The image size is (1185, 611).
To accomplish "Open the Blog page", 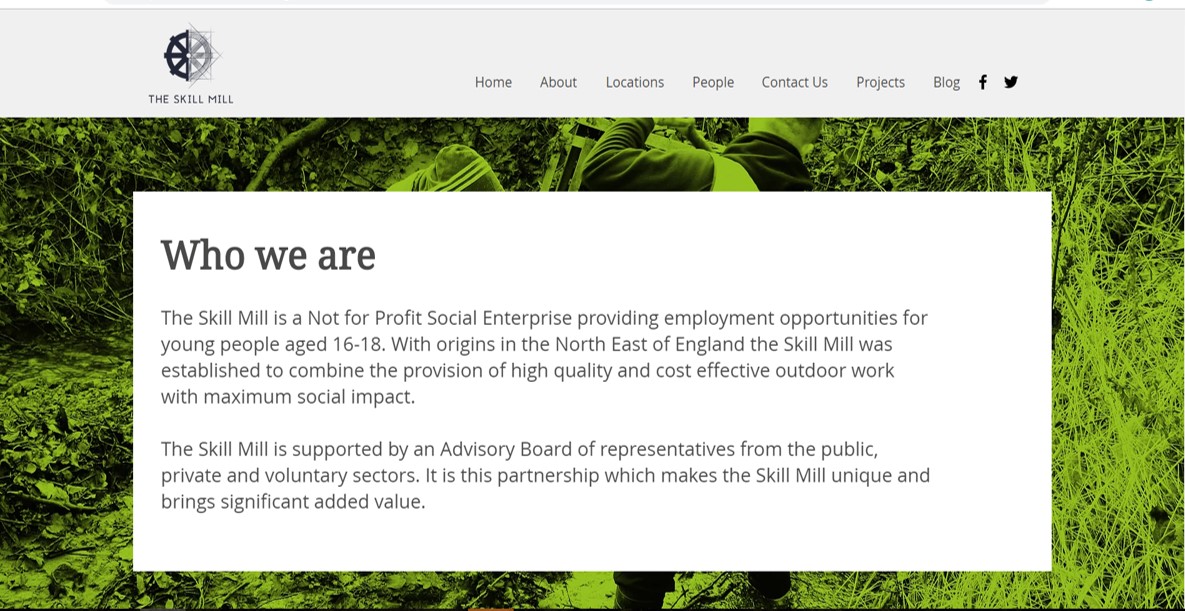I will (946, 82).
